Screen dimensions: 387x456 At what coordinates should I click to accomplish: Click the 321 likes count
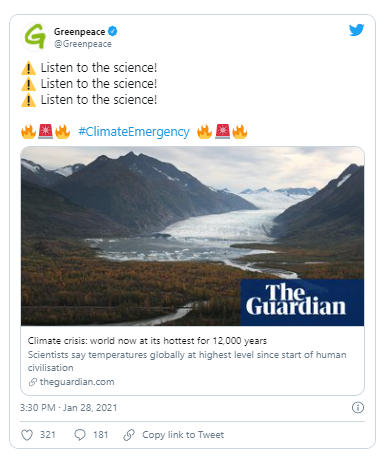tap(48, 435)
